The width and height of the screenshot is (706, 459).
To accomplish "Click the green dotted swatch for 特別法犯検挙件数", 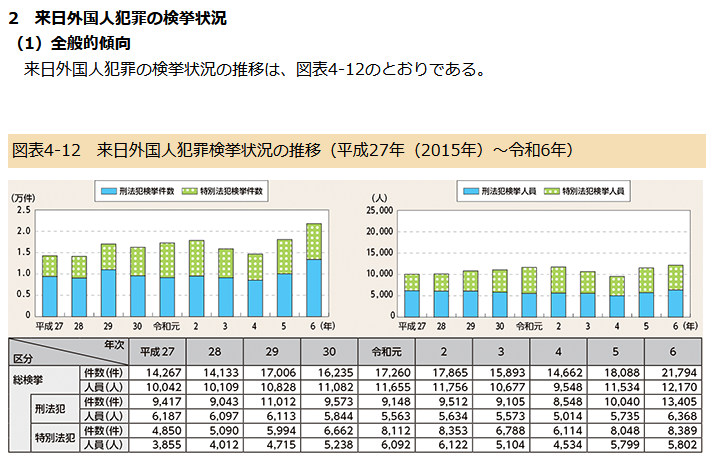I will pyautogui.click(x=189, y=191).
